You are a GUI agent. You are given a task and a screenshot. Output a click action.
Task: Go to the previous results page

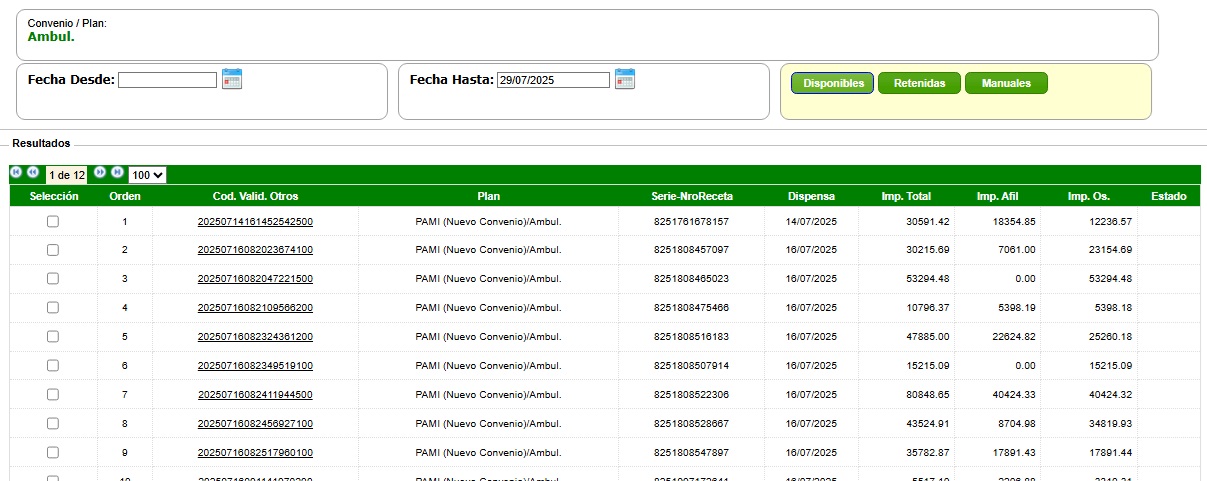pos(33,172)
